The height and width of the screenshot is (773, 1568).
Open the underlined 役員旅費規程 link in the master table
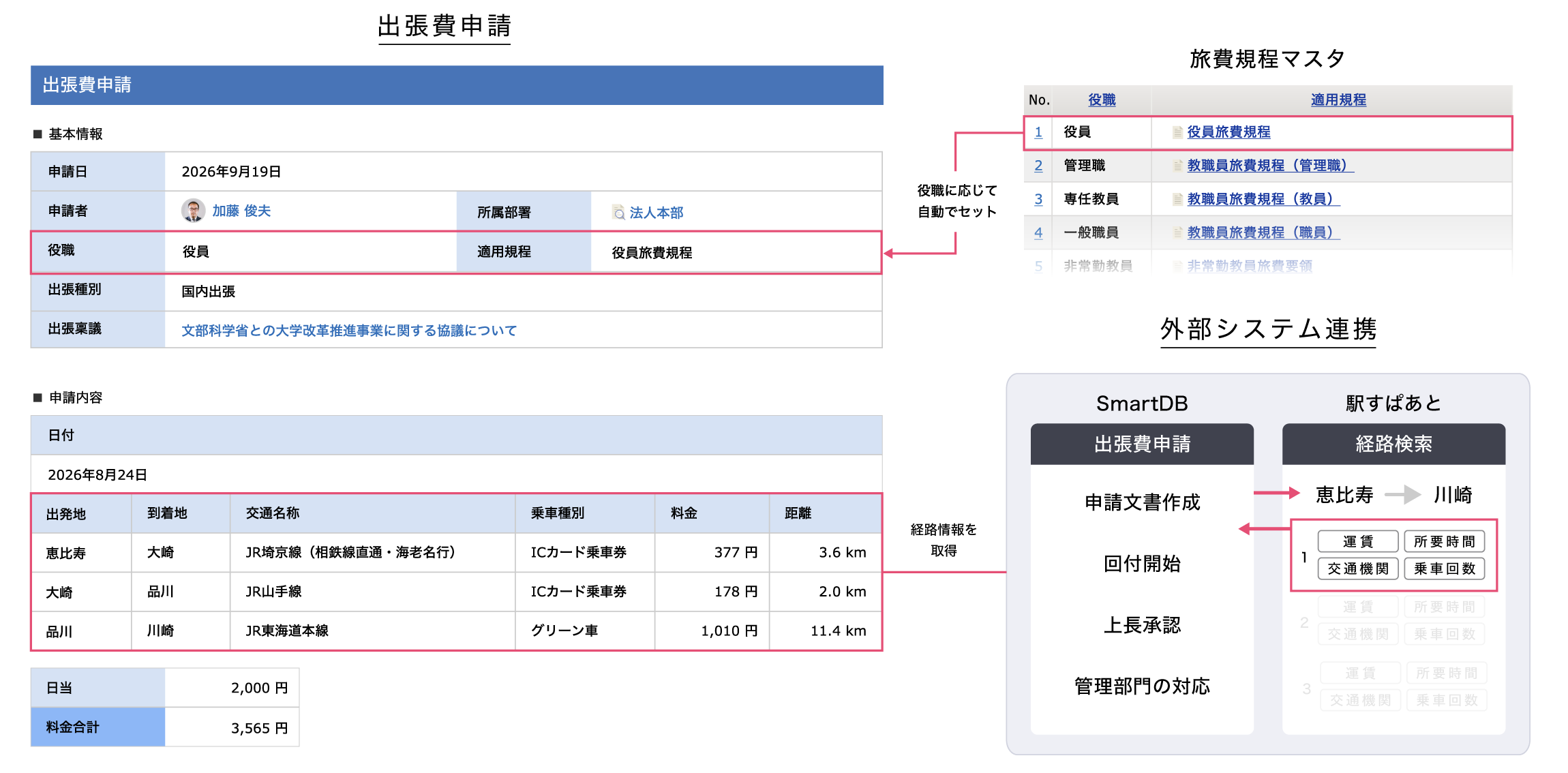click(x=1228, y=132)
